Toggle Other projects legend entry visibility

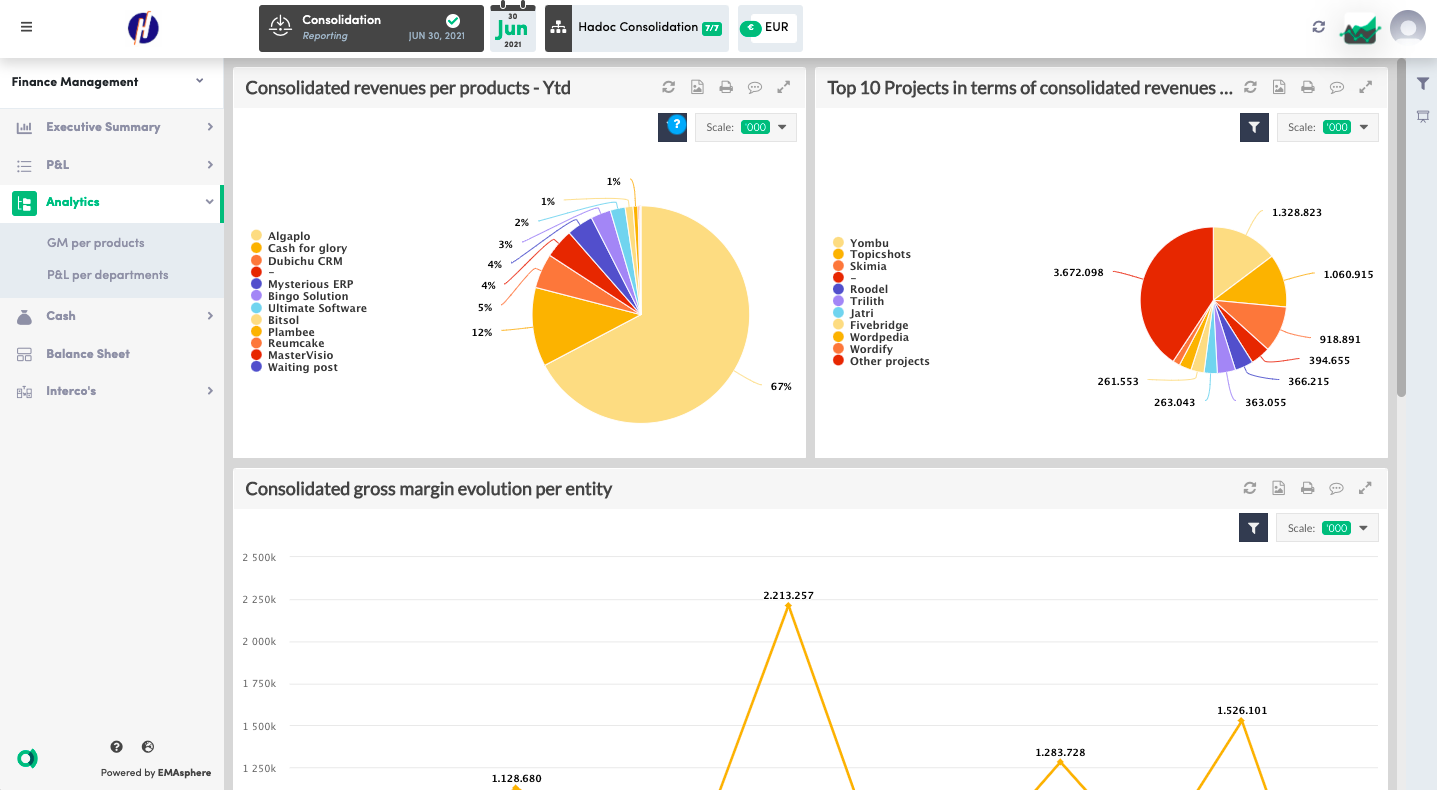(888, 361)
